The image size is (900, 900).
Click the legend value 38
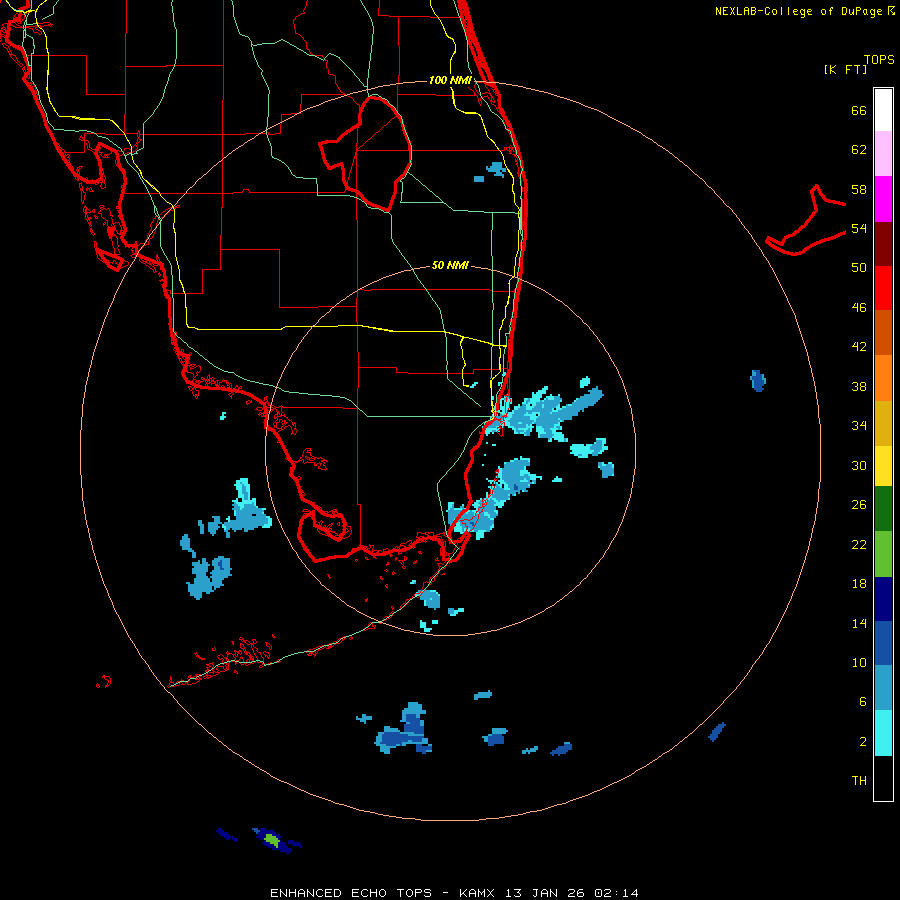click(859, 386)
